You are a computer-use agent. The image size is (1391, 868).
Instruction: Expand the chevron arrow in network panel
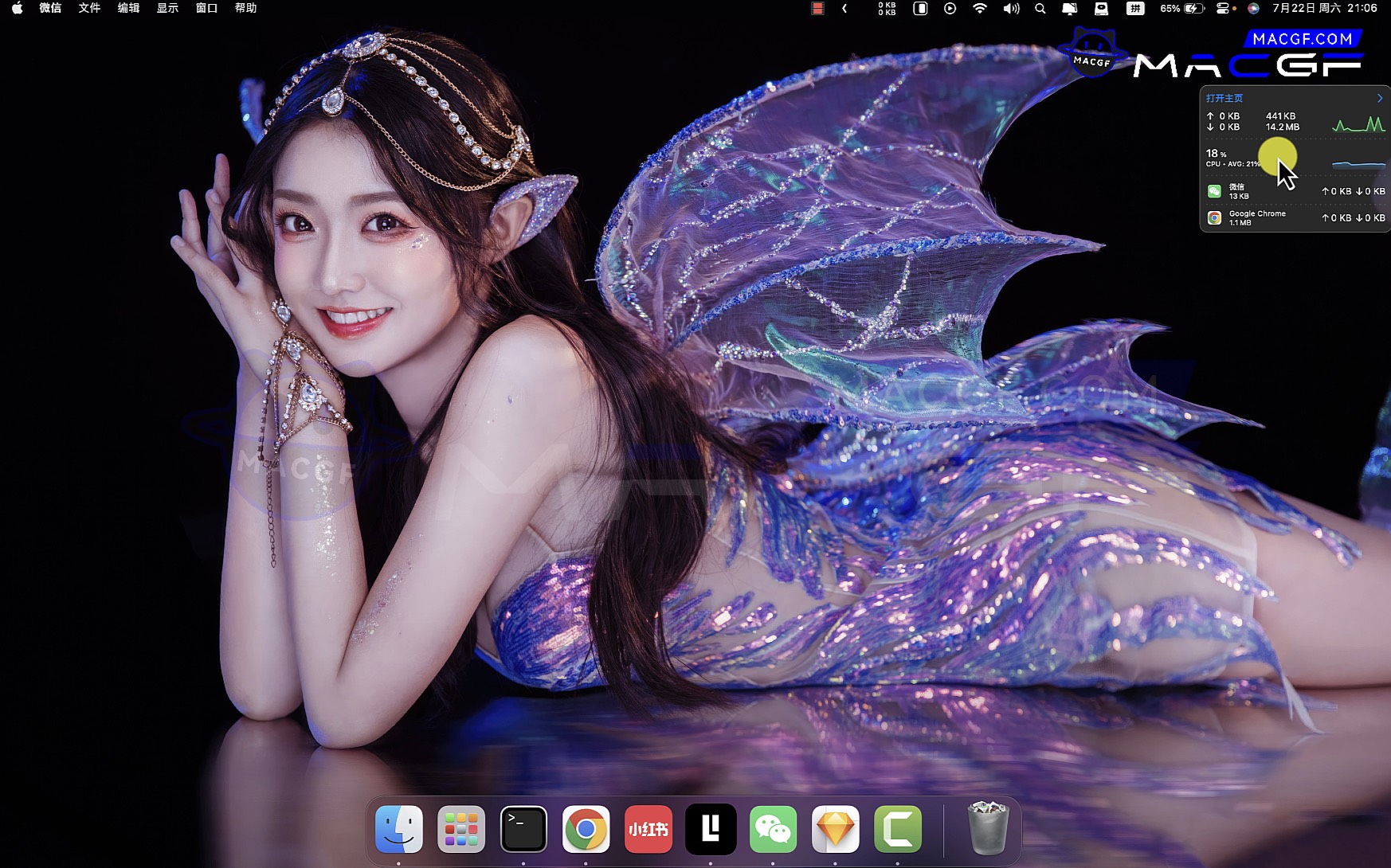tap(1380, 98)
